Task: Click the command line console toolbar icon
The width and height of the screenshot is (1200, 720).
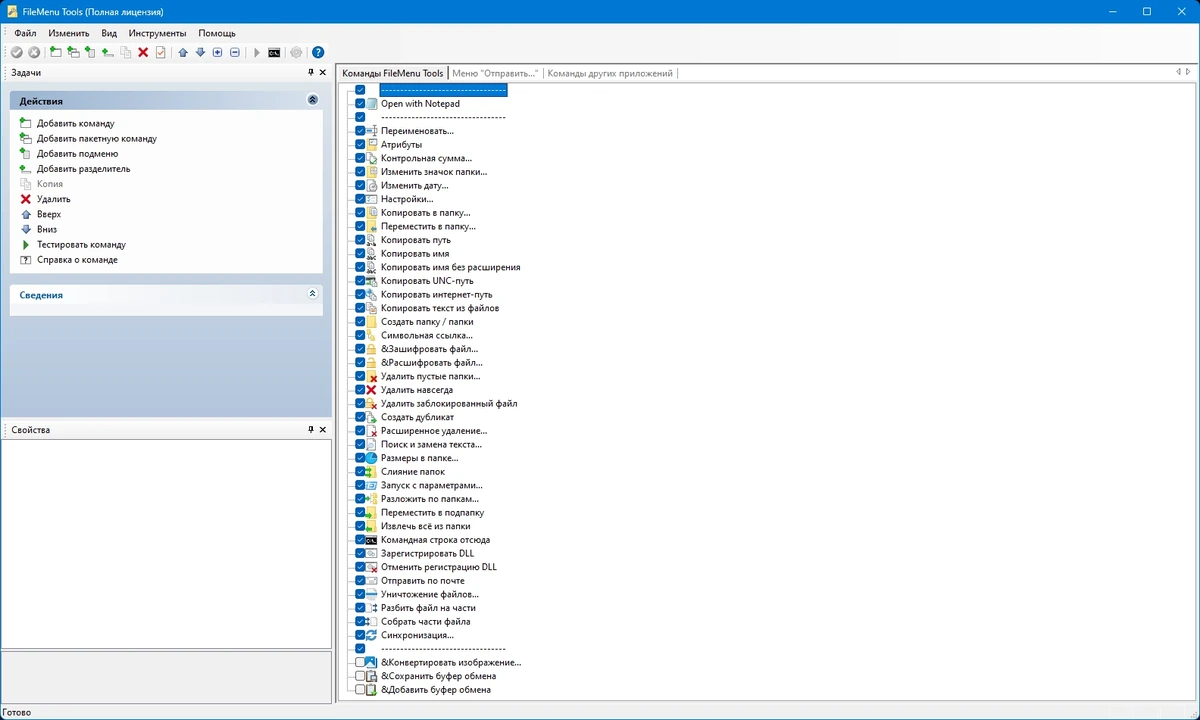Action: [x=274, y=52]
